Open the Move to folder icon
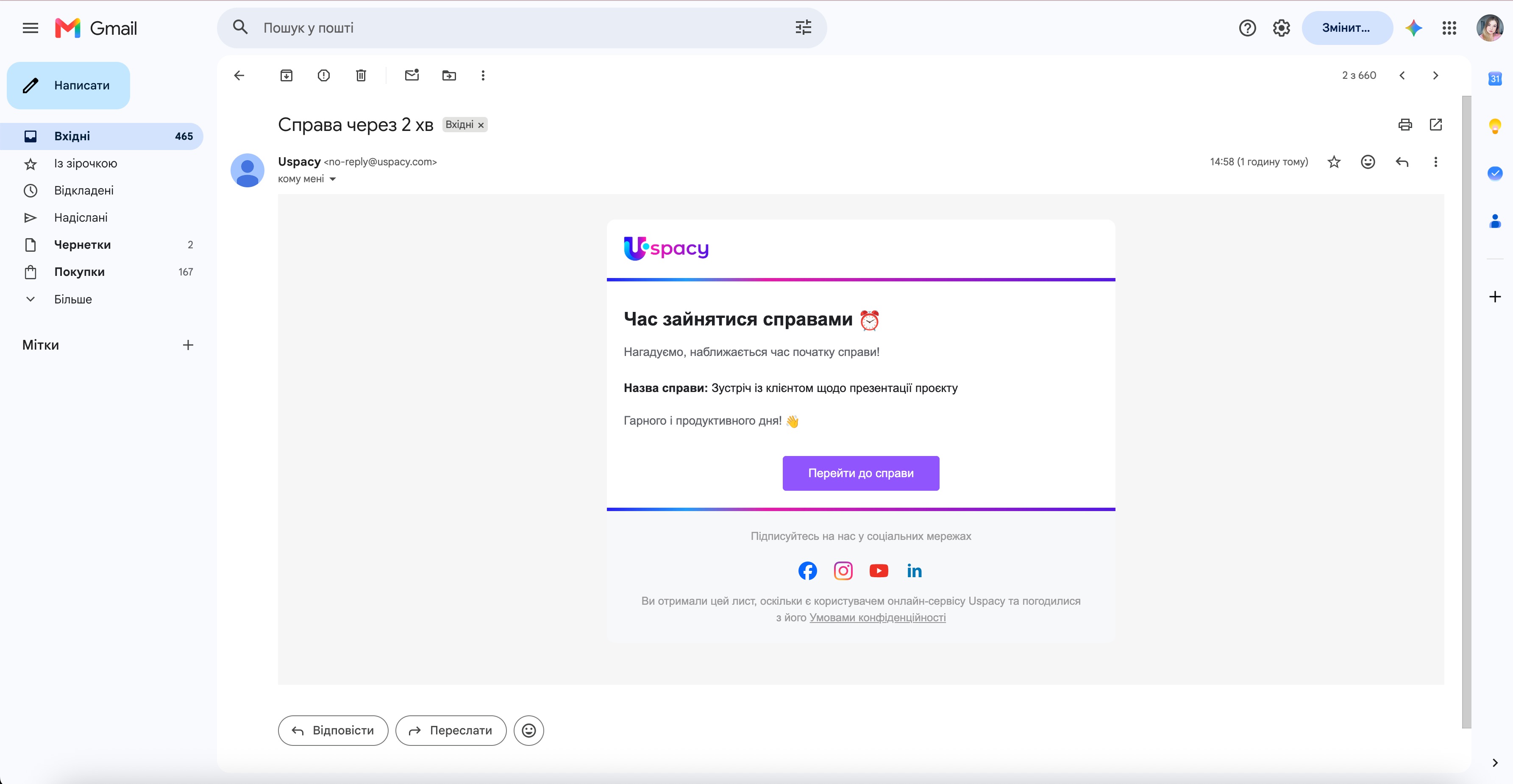The image size is (1513, 784). pos(449,75)
